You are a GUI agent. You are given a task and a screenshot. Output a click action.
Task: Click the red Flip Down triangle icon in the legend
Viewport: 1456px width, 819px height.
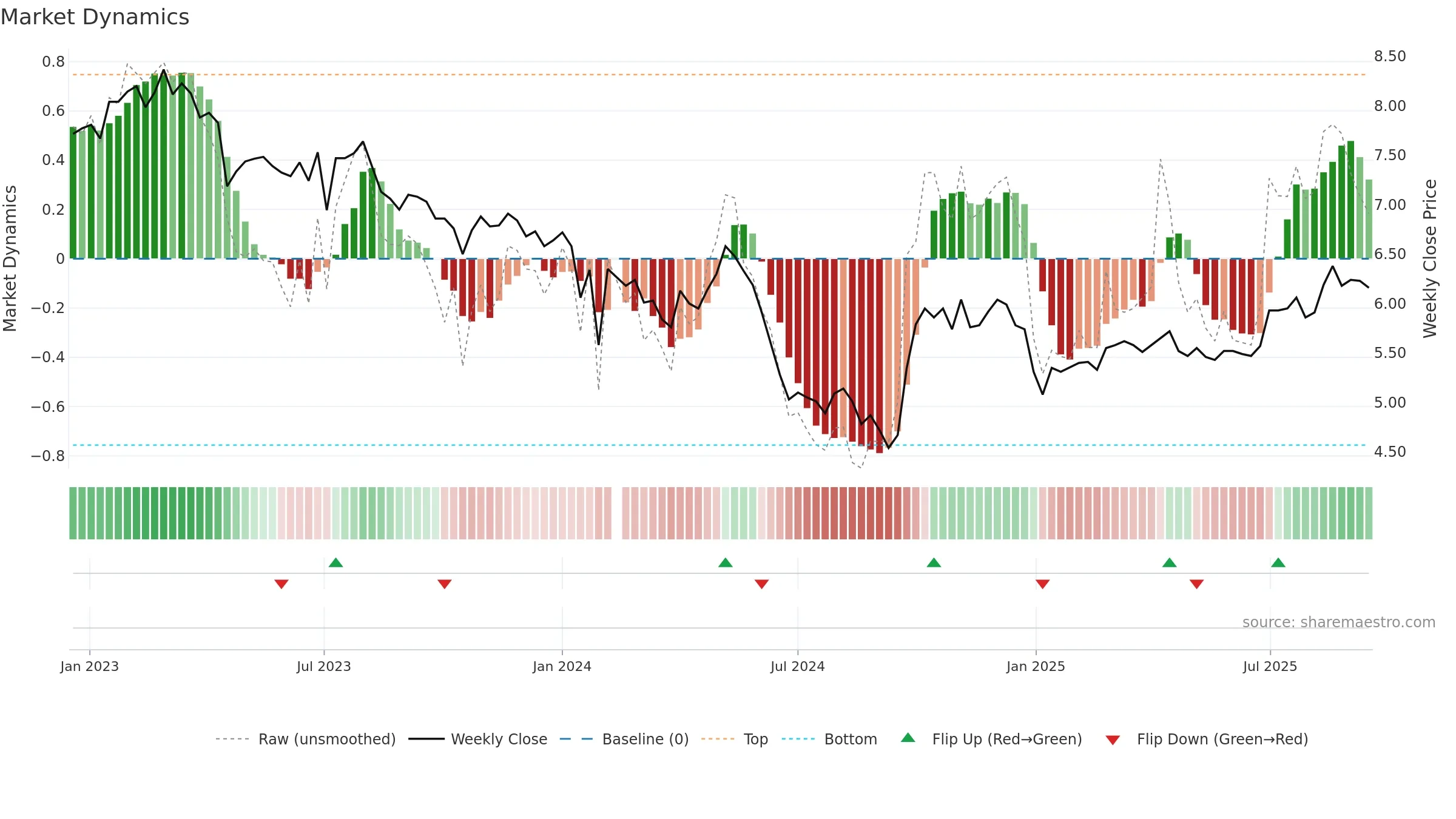(x=1113, y=740)
